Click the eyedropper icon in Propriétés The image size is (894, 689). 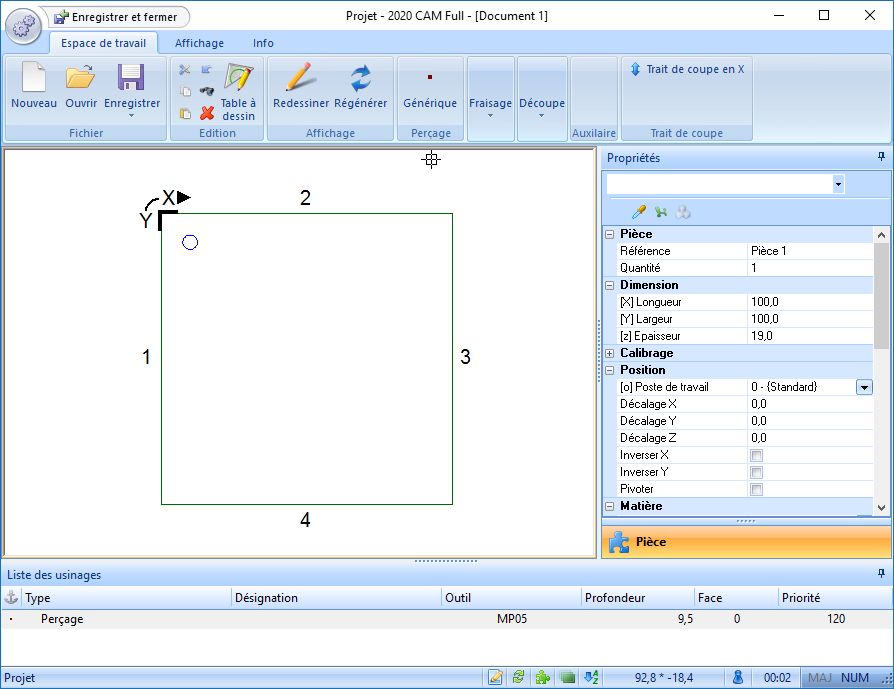tap(639, 212)
